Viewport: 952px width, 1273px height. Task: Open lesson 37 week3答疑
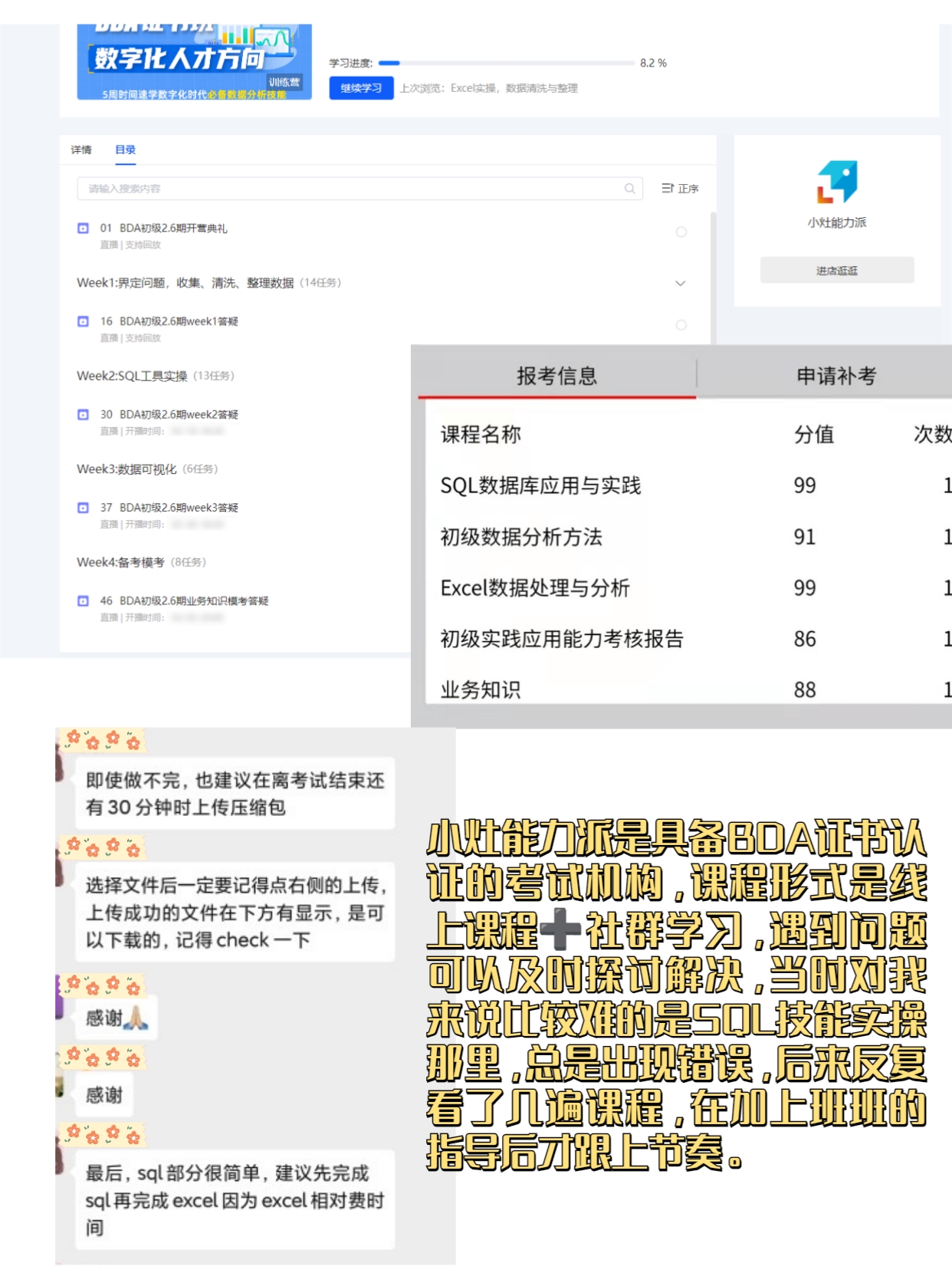[169, 508]
